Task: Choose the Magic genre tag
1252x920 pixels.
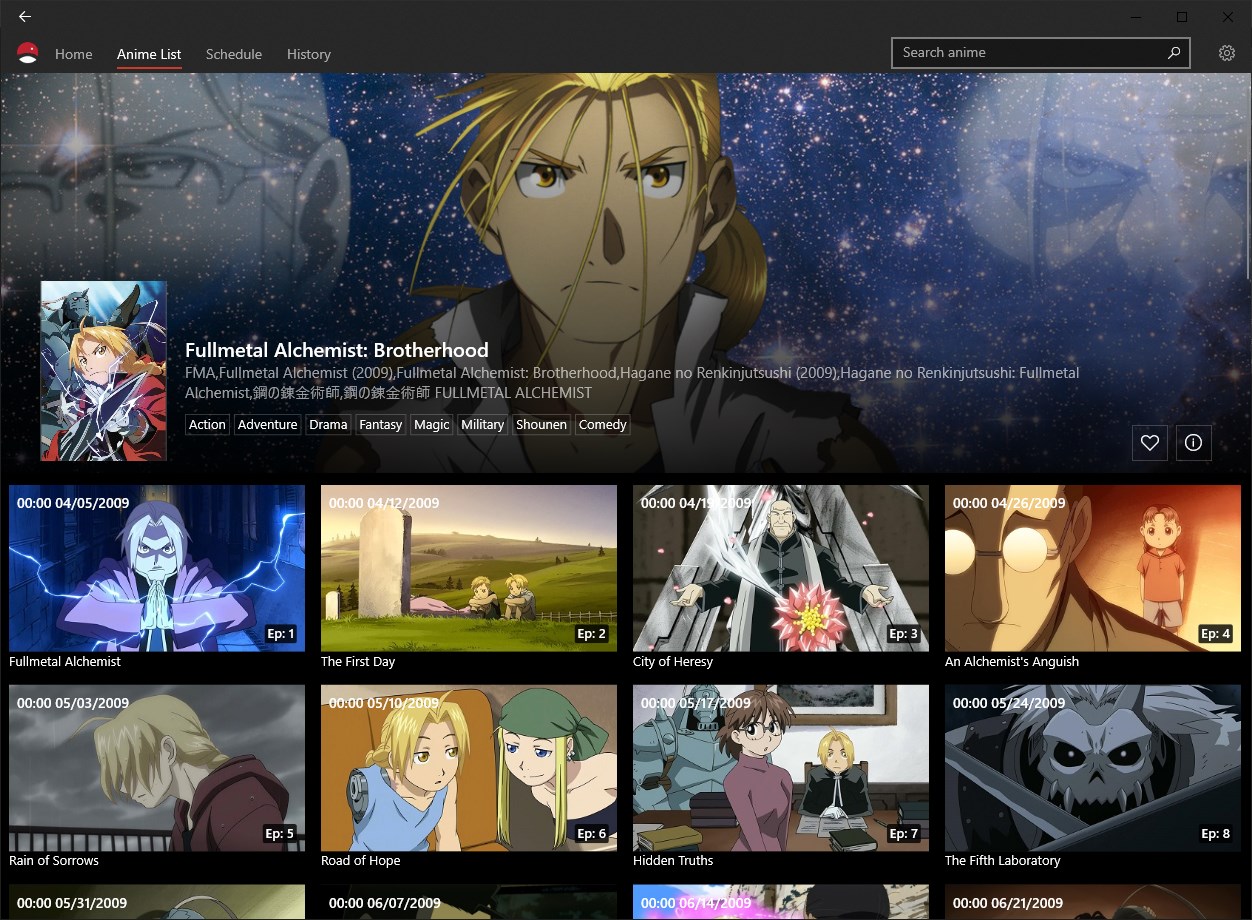Action: 432,425
